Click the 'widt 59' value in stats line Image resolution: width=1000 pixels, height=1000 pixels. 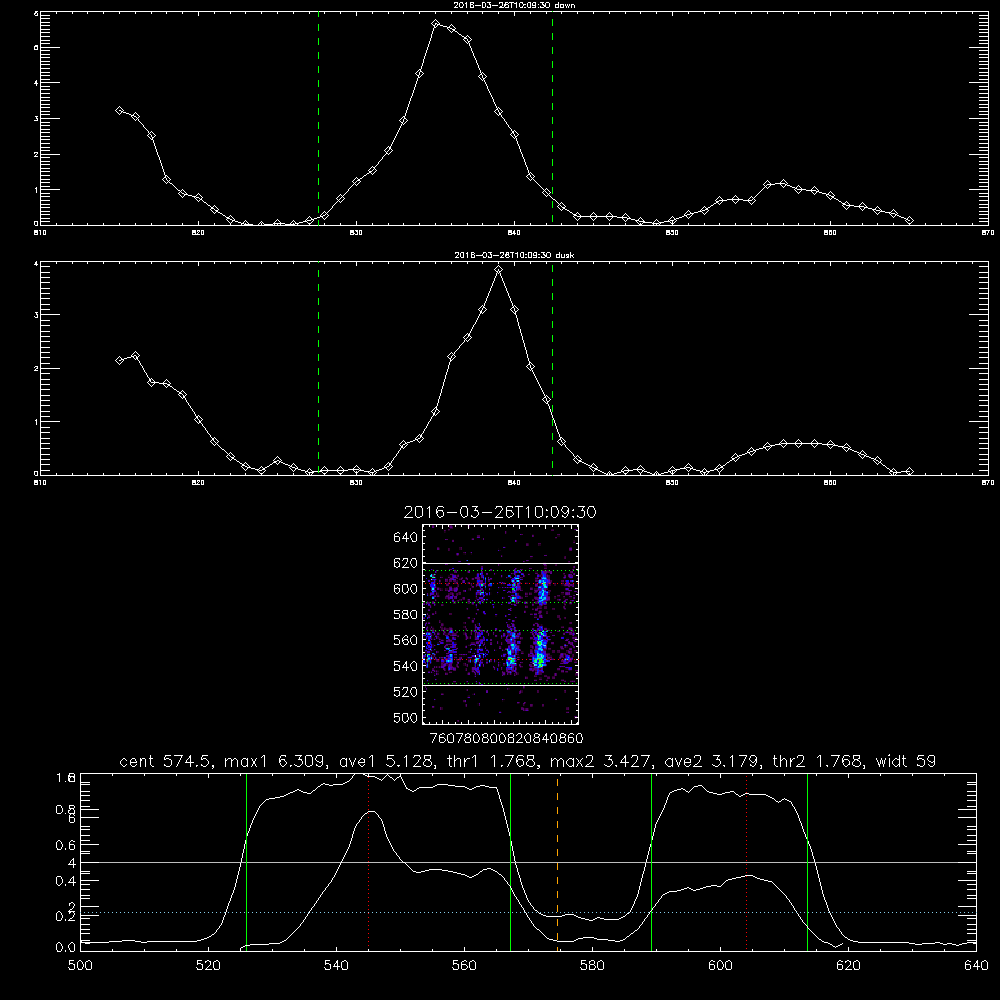click(x=906, y=761)
